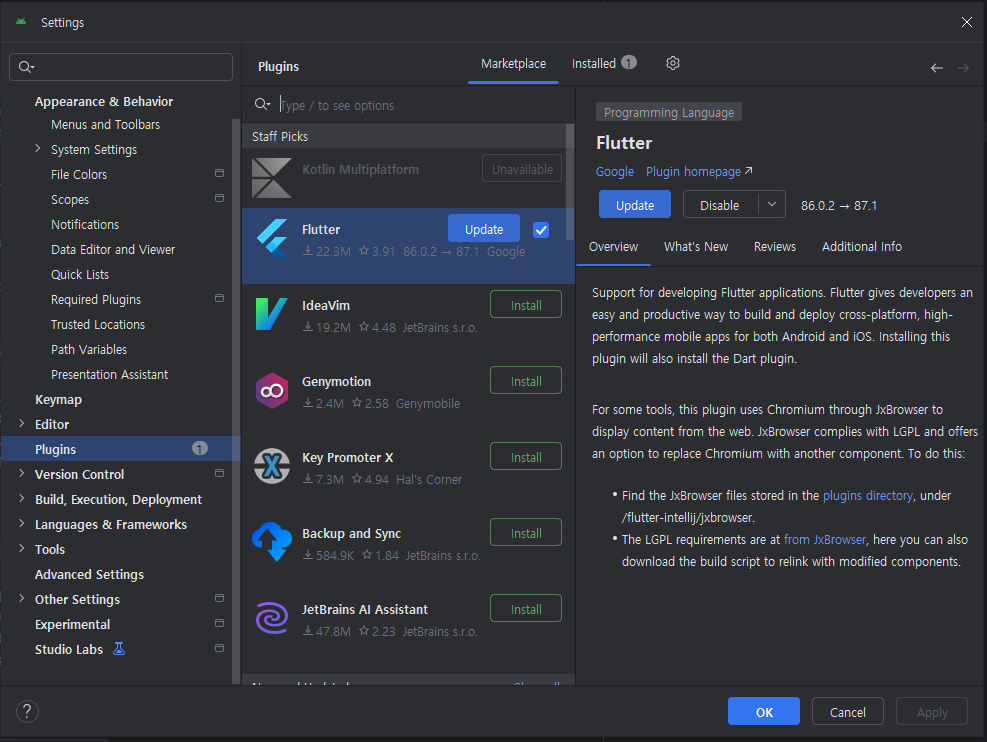Screen dimensions: 987x742
Task: Click the project-level icon beside Version Control
Action: pyautogui.click(x=219, y=473)
